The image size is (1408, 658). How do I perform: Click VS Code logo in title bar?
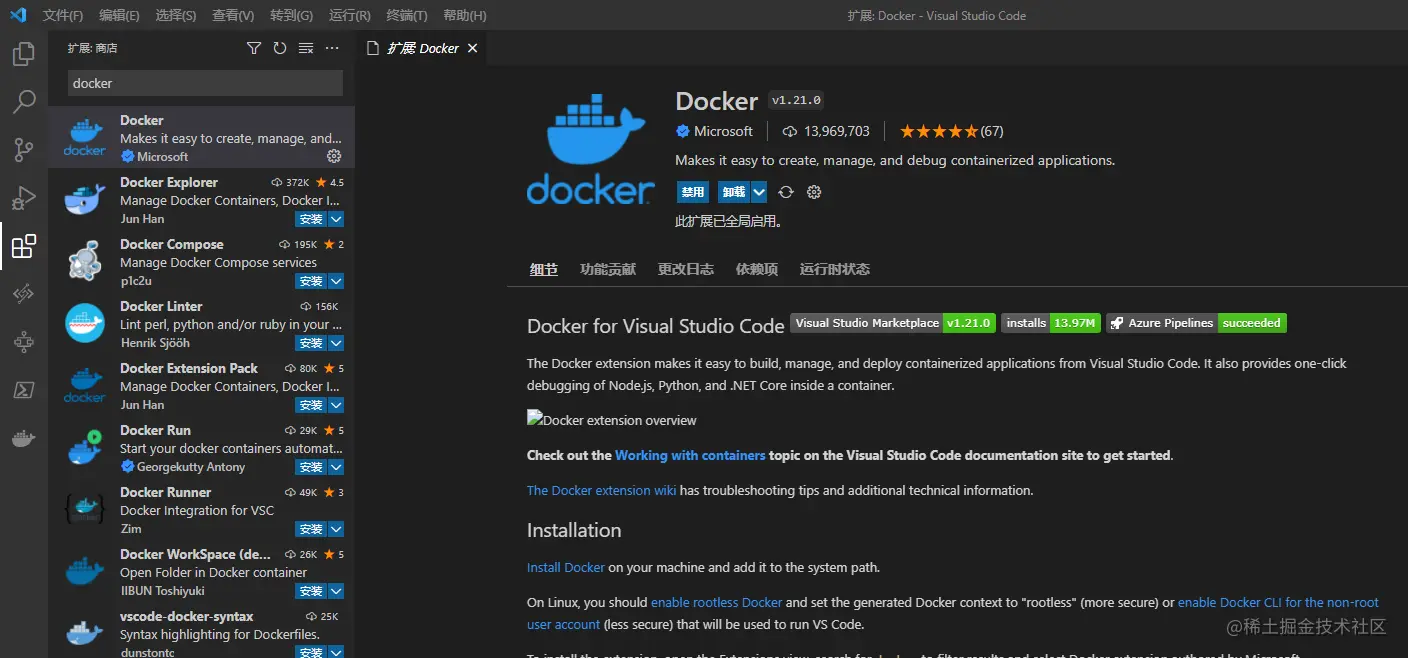point(18,15)
